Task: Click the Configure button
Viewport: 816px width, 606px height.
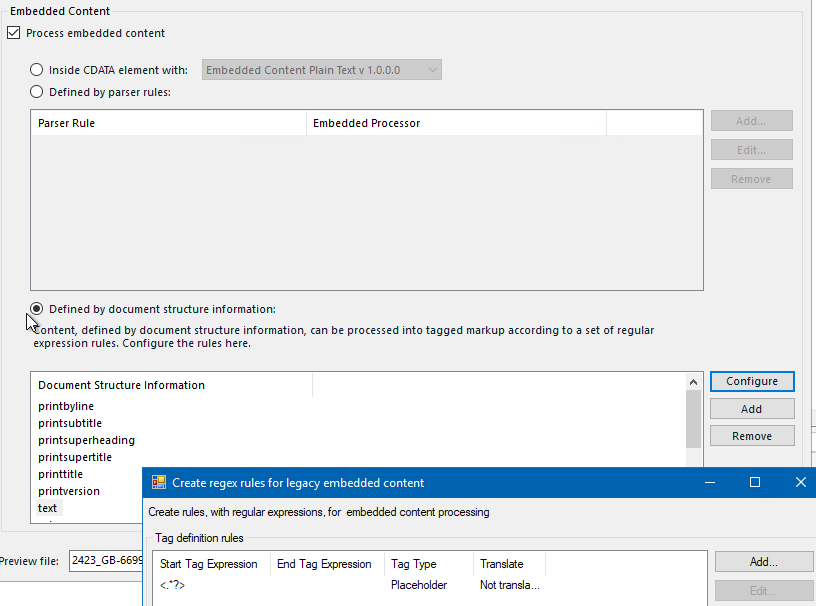Action: pos(751,381)
